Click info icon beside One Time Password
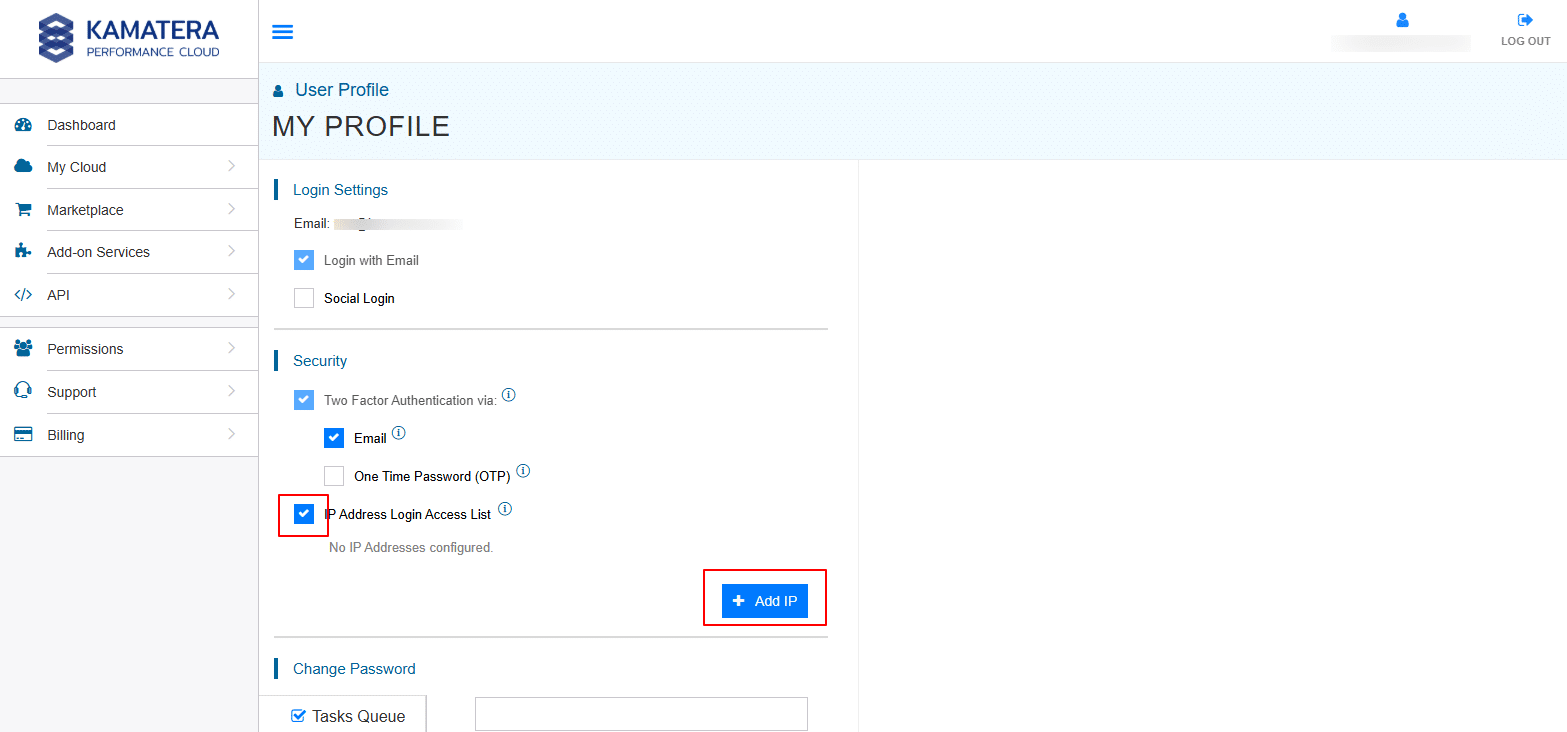The width and height of the screenshot is (1567, 732). pyautogui.click(x=523, y=471)
